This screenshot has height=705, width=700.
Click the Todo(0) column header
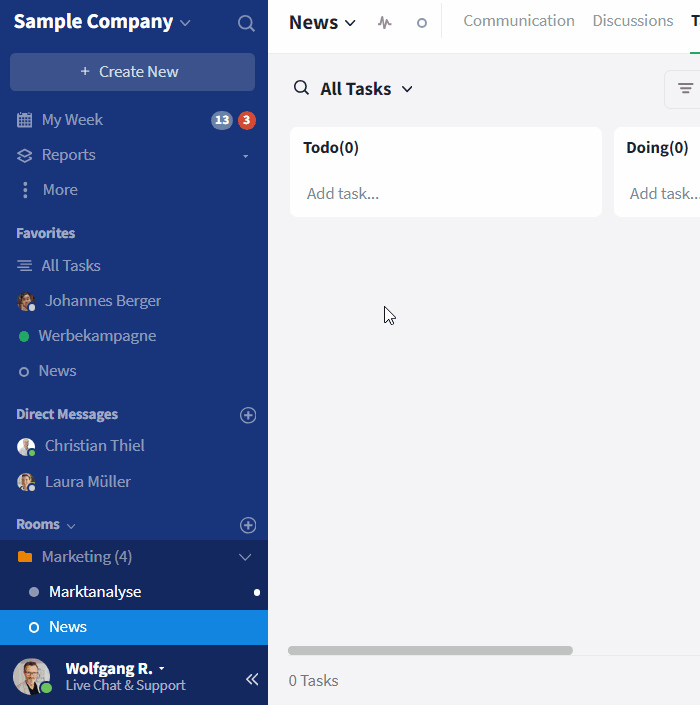point(331,147)
